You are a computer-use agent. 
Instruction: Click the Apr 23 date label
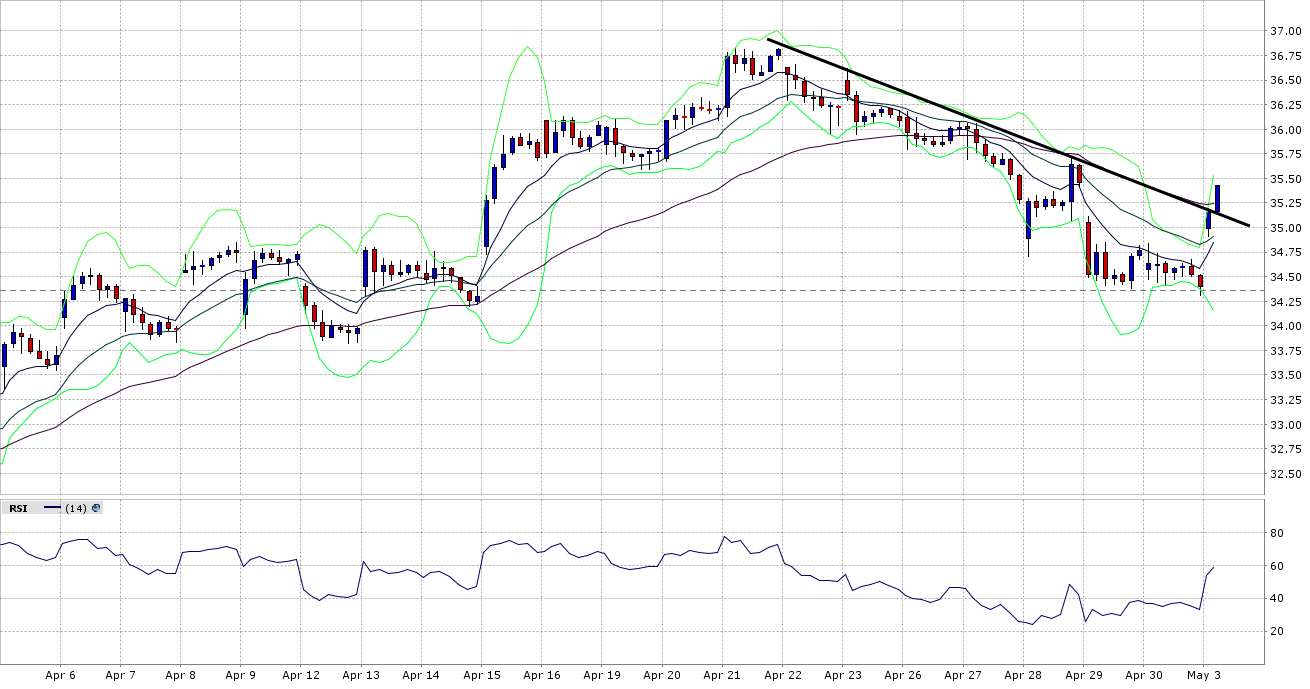[x=842, y=675]
